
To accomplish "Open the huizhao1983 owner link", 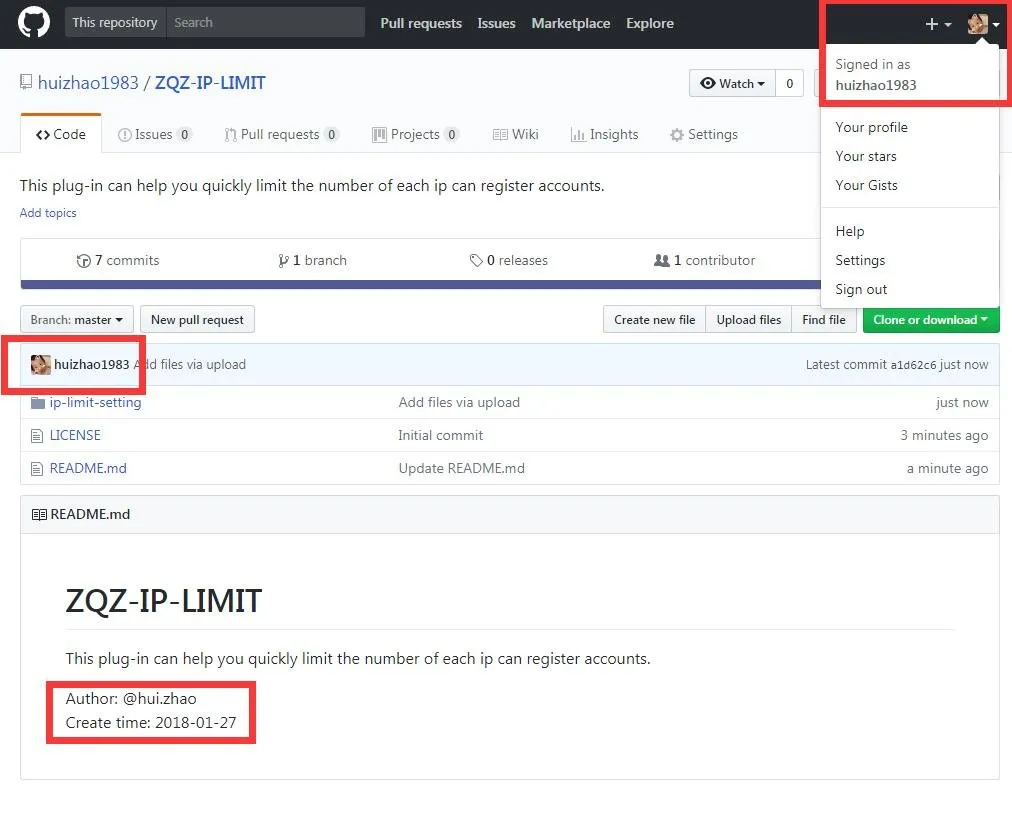I will [x=88, y=83].
